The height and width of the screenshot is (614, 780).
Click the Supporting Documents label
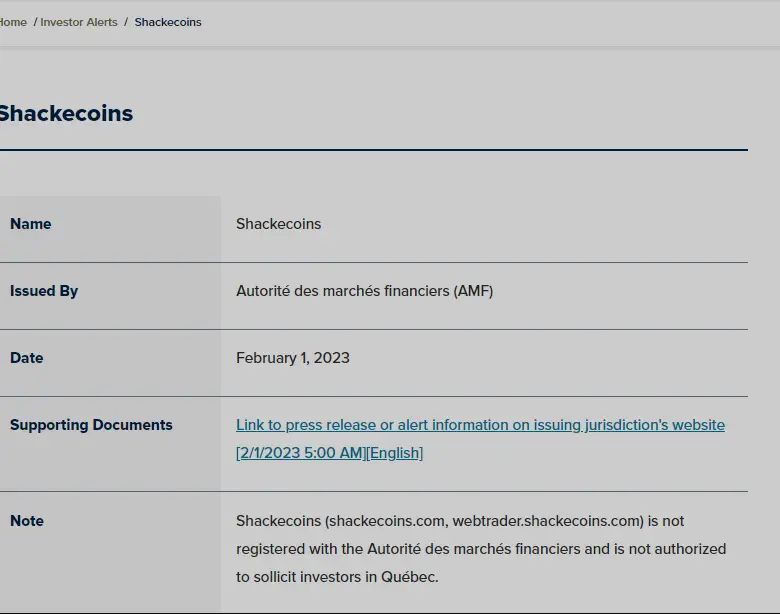[91, 425]
